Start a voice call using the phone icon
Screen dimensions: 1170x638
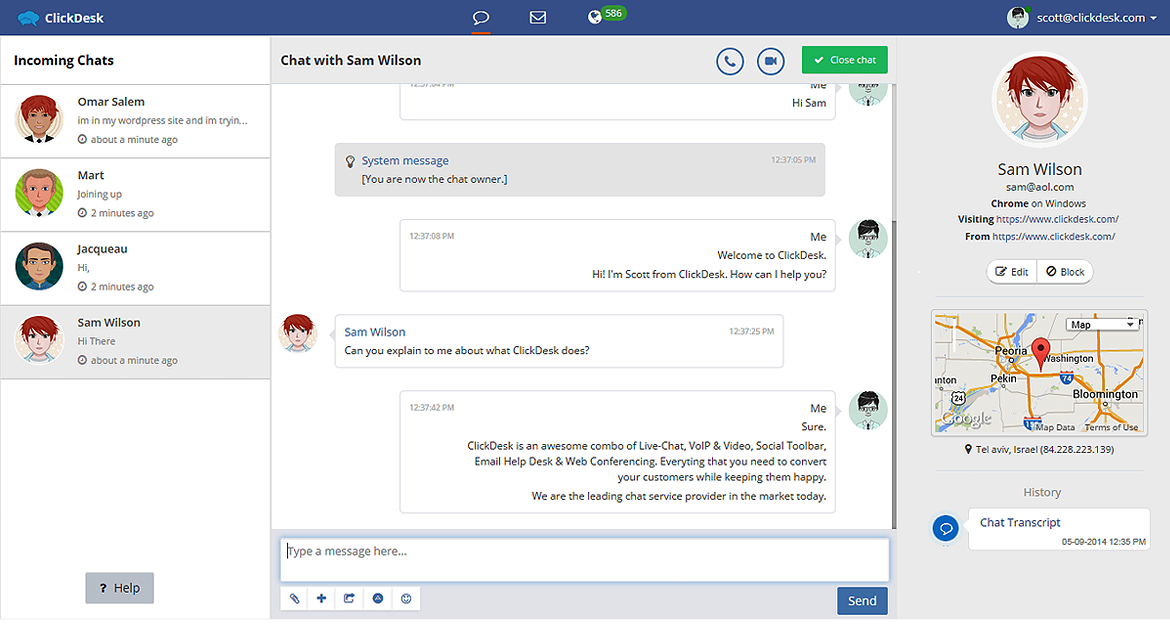[x=729, y=60]
